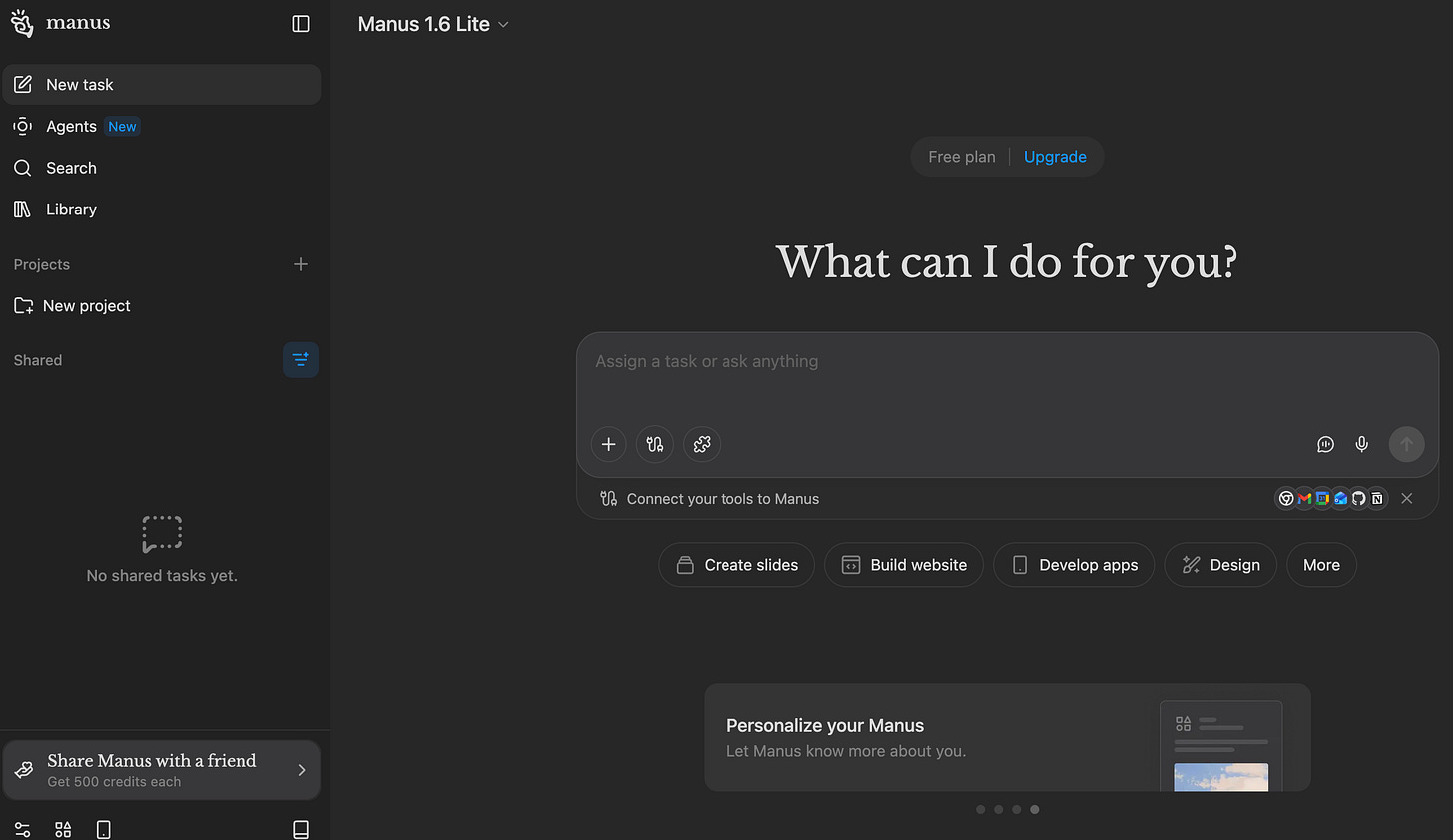Click New project in the sidebar
1453x840 pixels.
pyautogui.click(x=162, y=306)
